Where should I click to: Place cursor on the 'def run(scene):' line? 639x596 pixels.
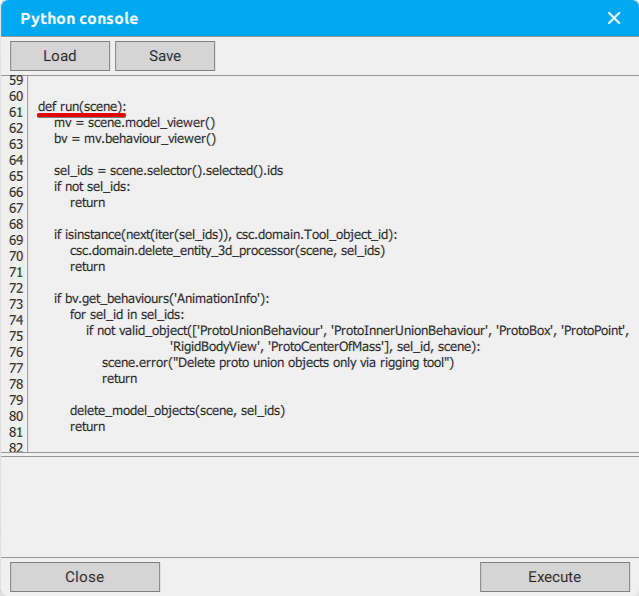coord(82,107)
